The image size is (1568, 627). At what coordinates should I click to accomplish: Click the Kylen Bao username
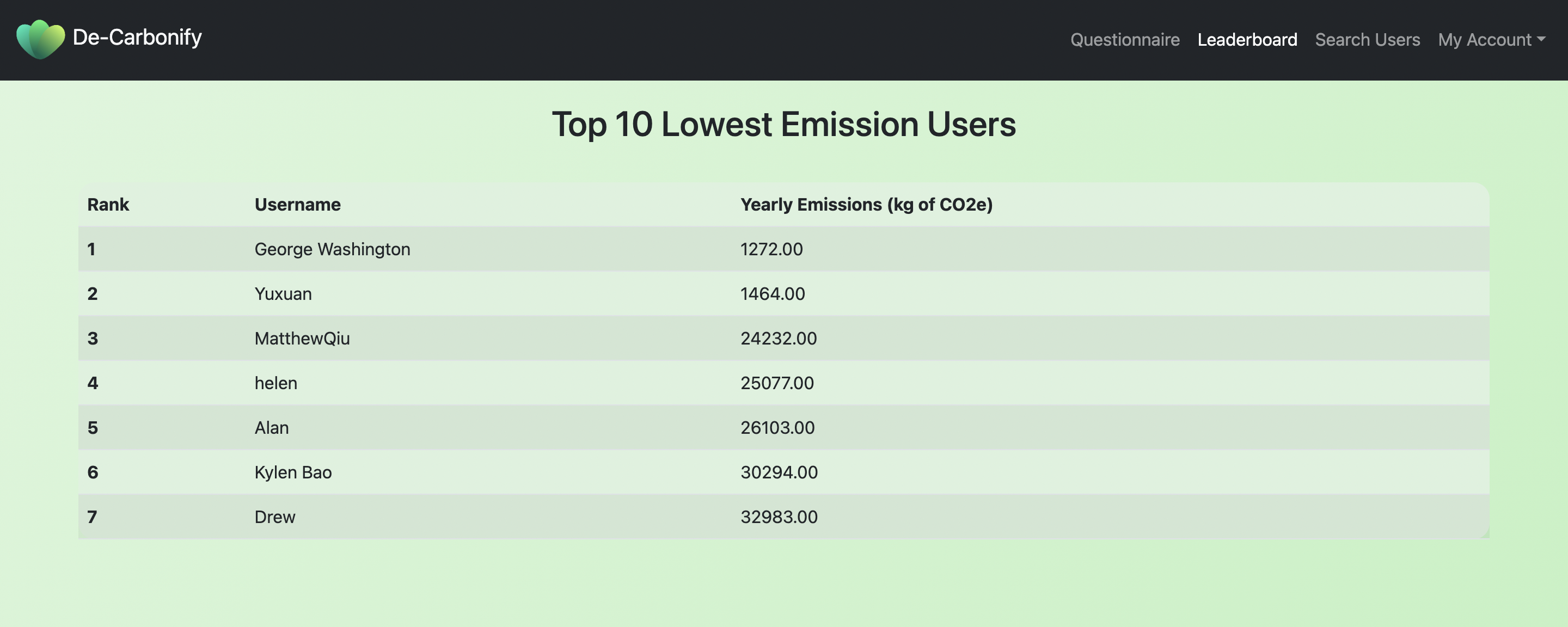(293, 472)
